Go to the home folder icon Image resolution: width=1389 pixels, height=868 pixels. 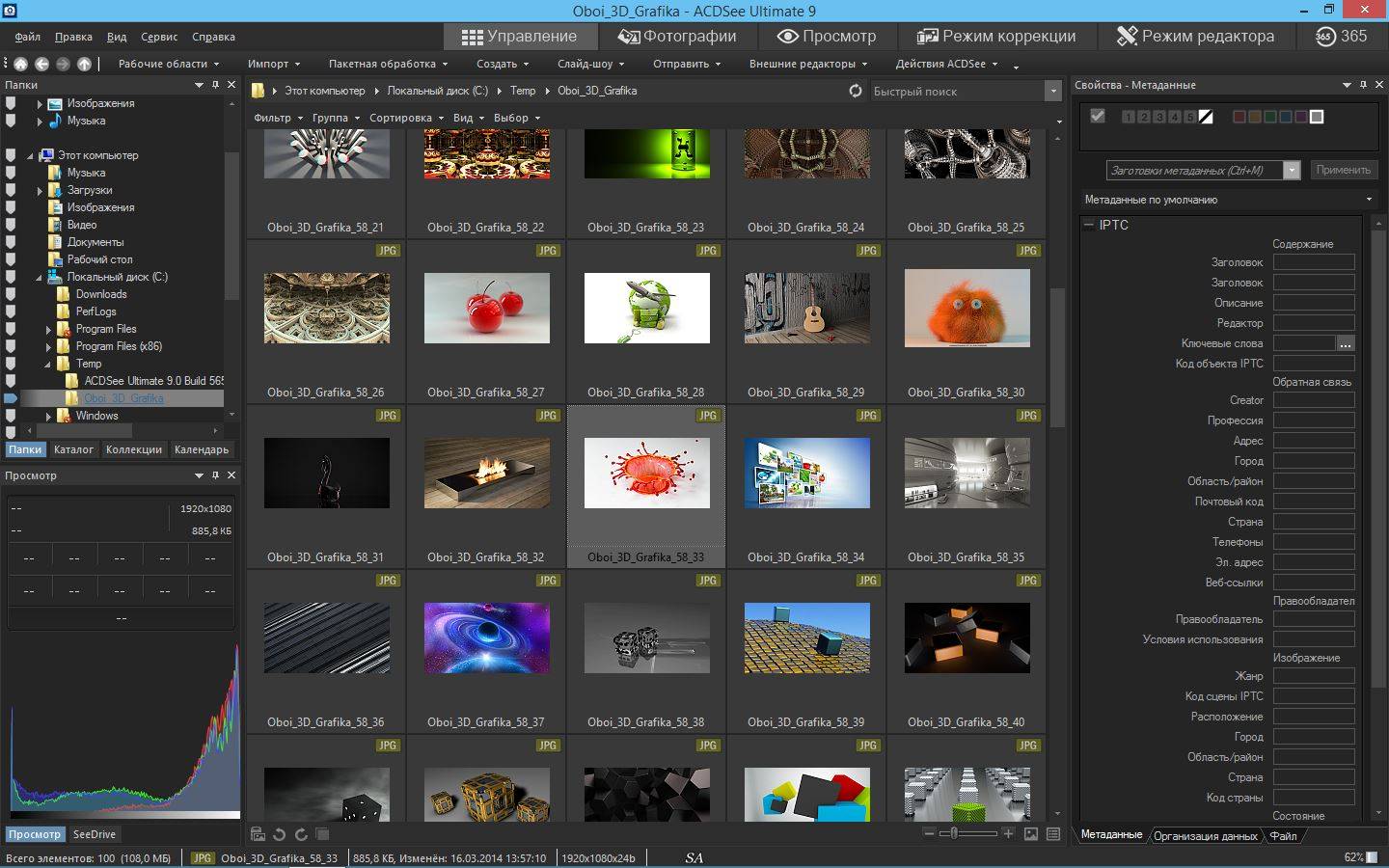point(20,64)
